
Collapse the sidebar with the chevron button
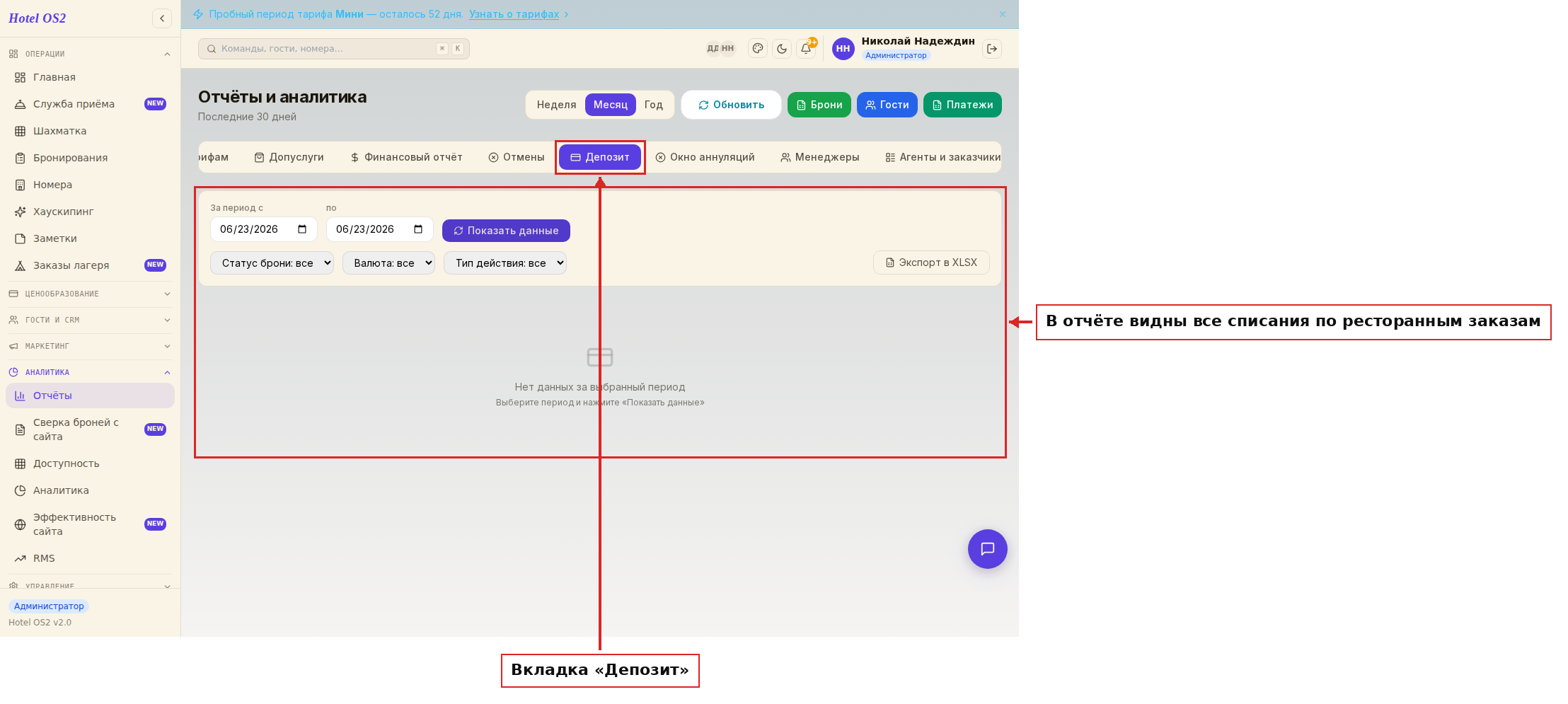[162, 18]
